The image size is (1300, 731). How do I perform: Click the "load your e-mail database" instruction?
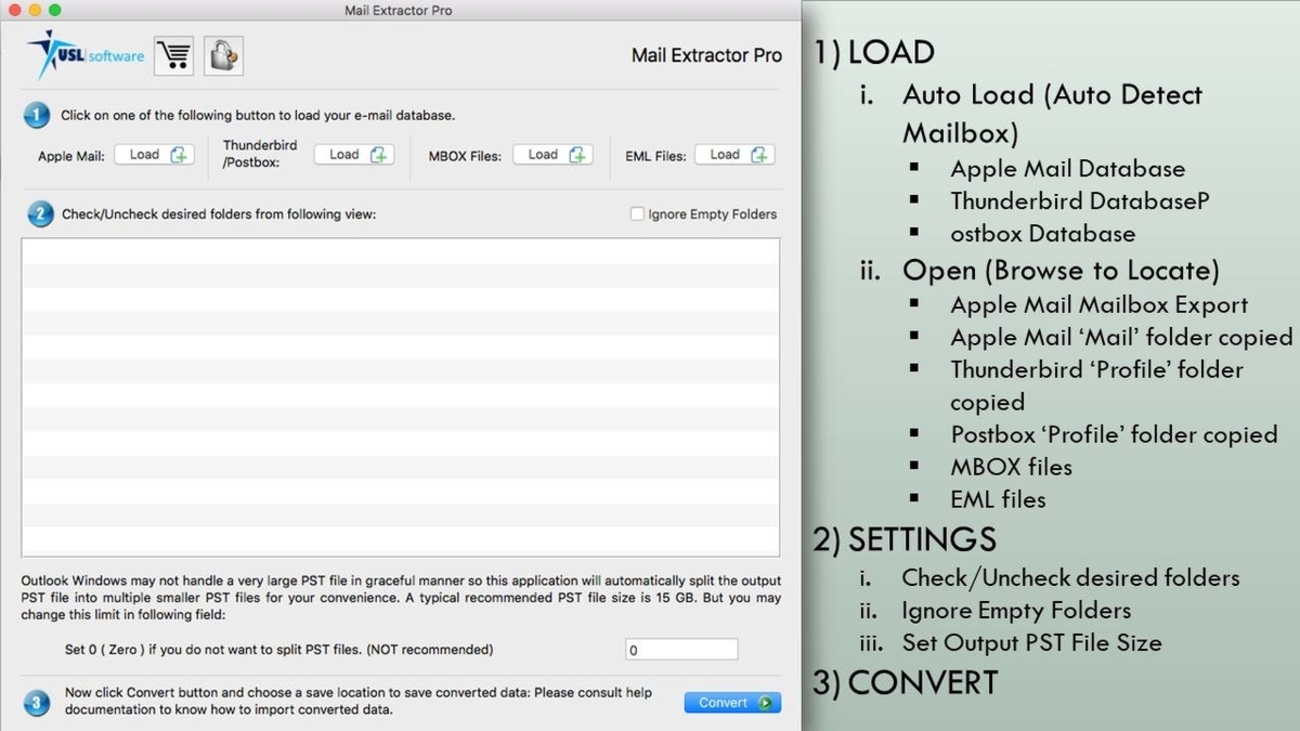(x=258, y=115)
